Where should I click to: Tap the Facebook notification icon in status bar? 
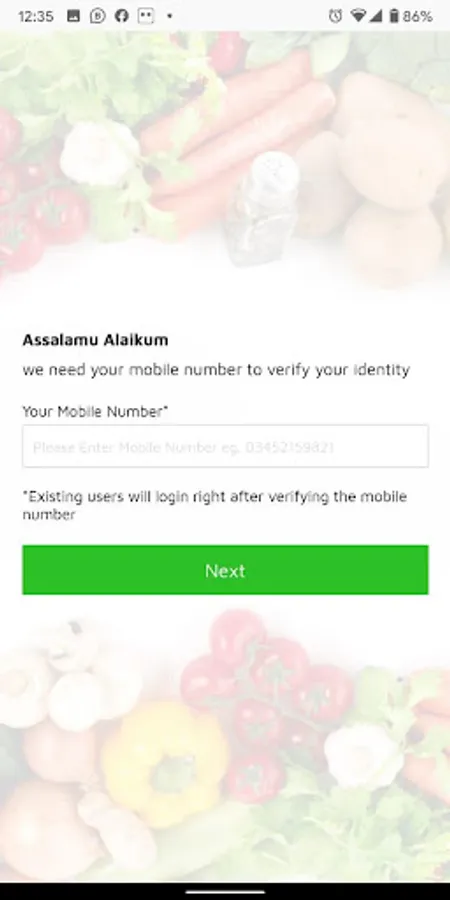point(121,15)
